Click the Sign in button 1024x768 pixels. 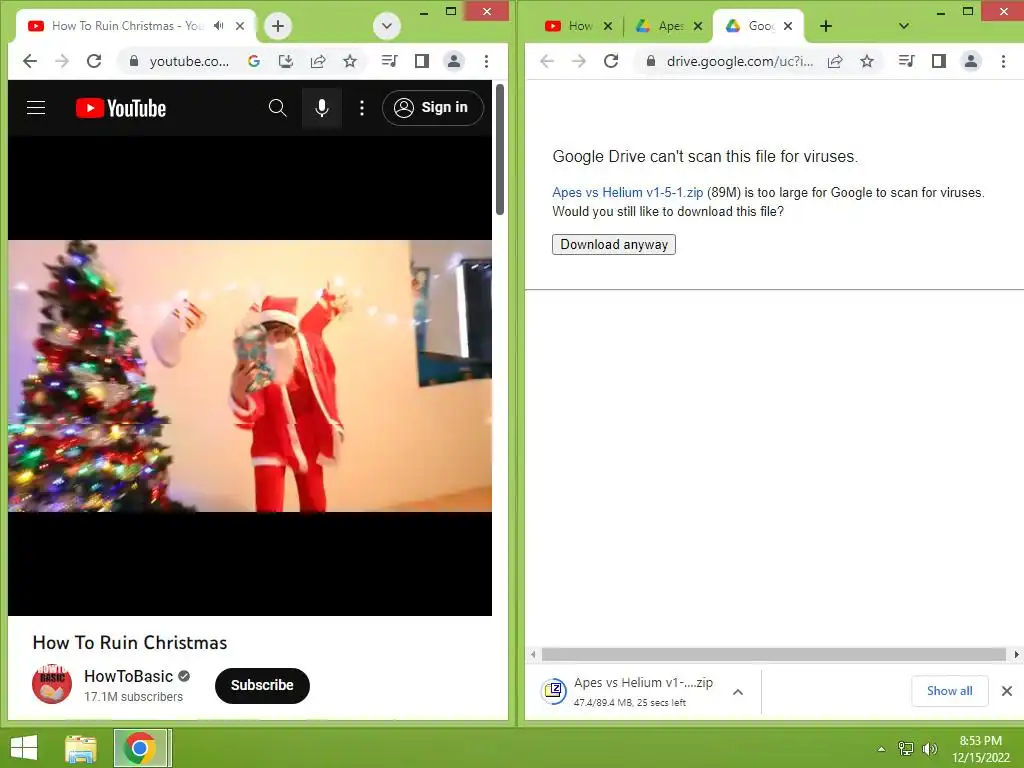point(432,108)
